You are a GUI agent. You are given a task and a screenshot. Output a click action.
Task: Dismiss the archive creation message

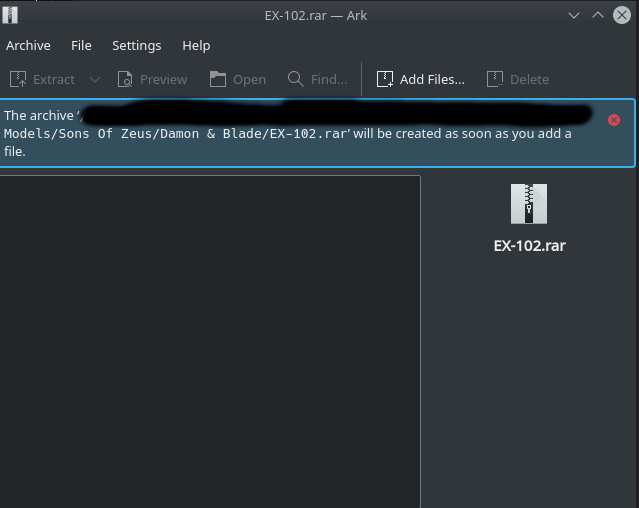click(x=614, y=120)
